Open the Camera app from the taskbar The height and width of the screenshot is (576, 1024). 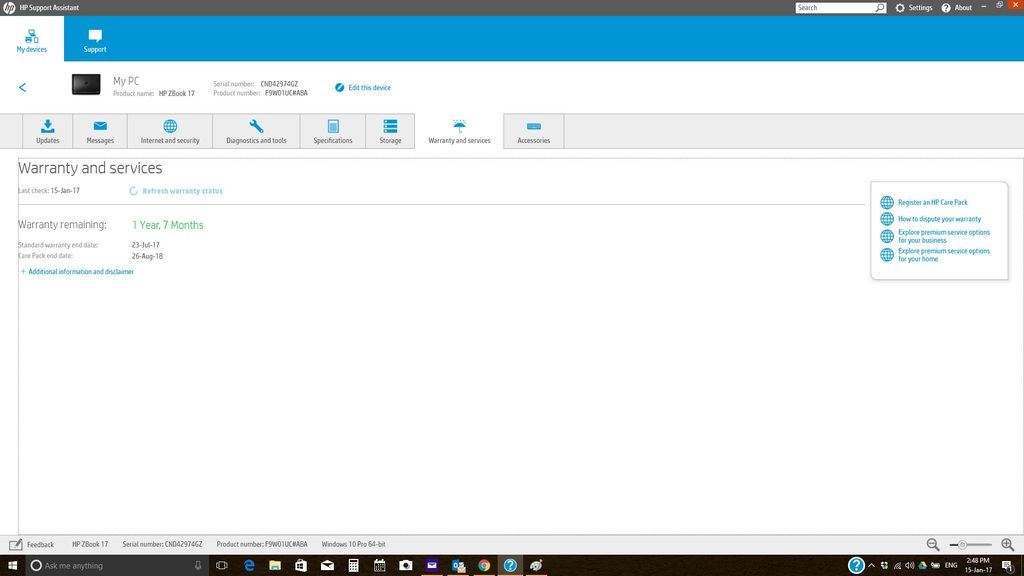pos(406,566)
